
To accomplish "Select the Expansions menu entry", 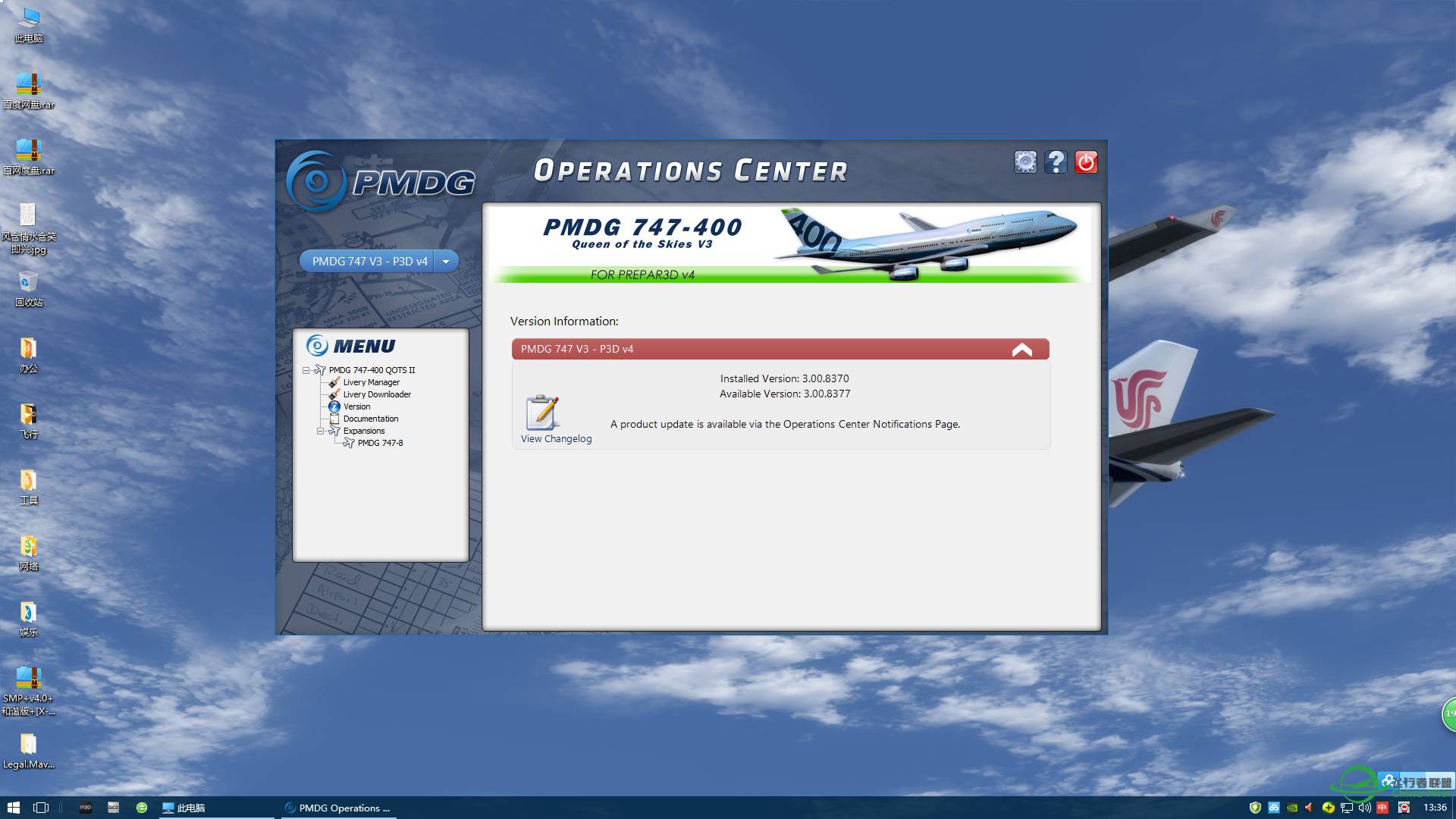I will click(x=363, y=431).
